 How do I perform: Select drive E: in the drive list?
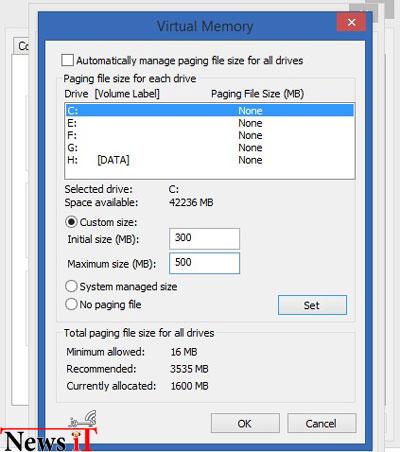click(x=210, y=123)
